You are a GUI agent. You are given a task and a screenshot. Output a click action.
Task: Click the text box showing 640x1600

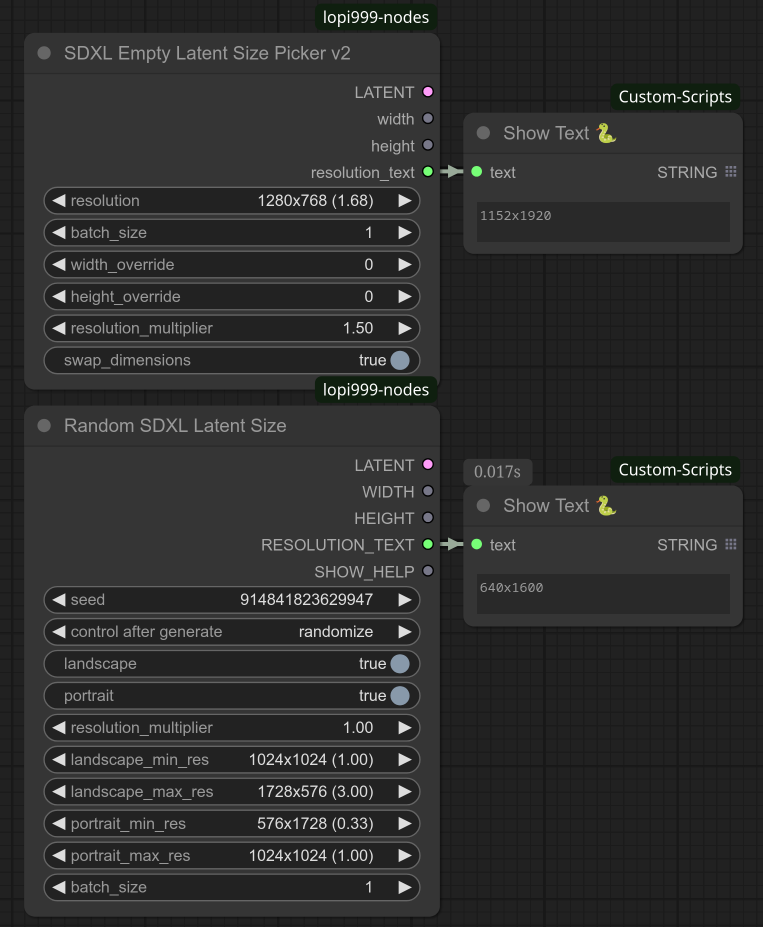tap(603, 594)
